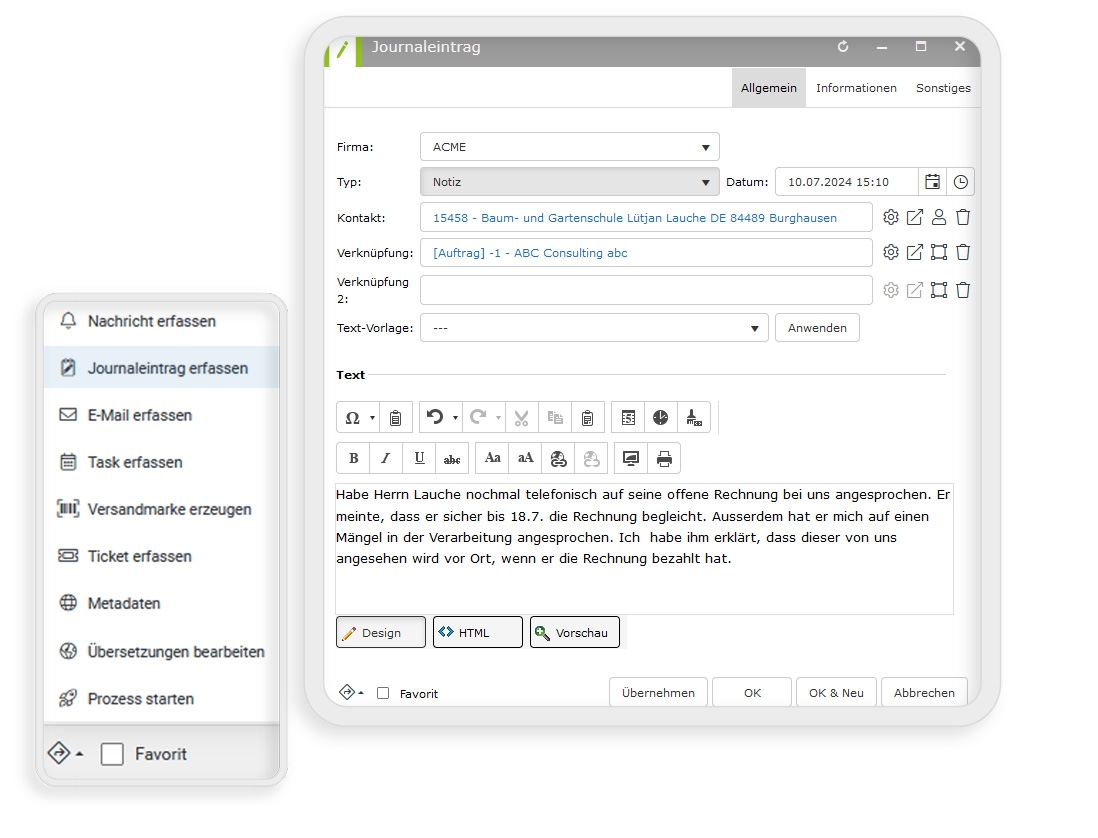Reload the Journaleintrag dialog with the refresh icon
The image size is (1098, 838).
pyautogui.click(x=843, y=46)
